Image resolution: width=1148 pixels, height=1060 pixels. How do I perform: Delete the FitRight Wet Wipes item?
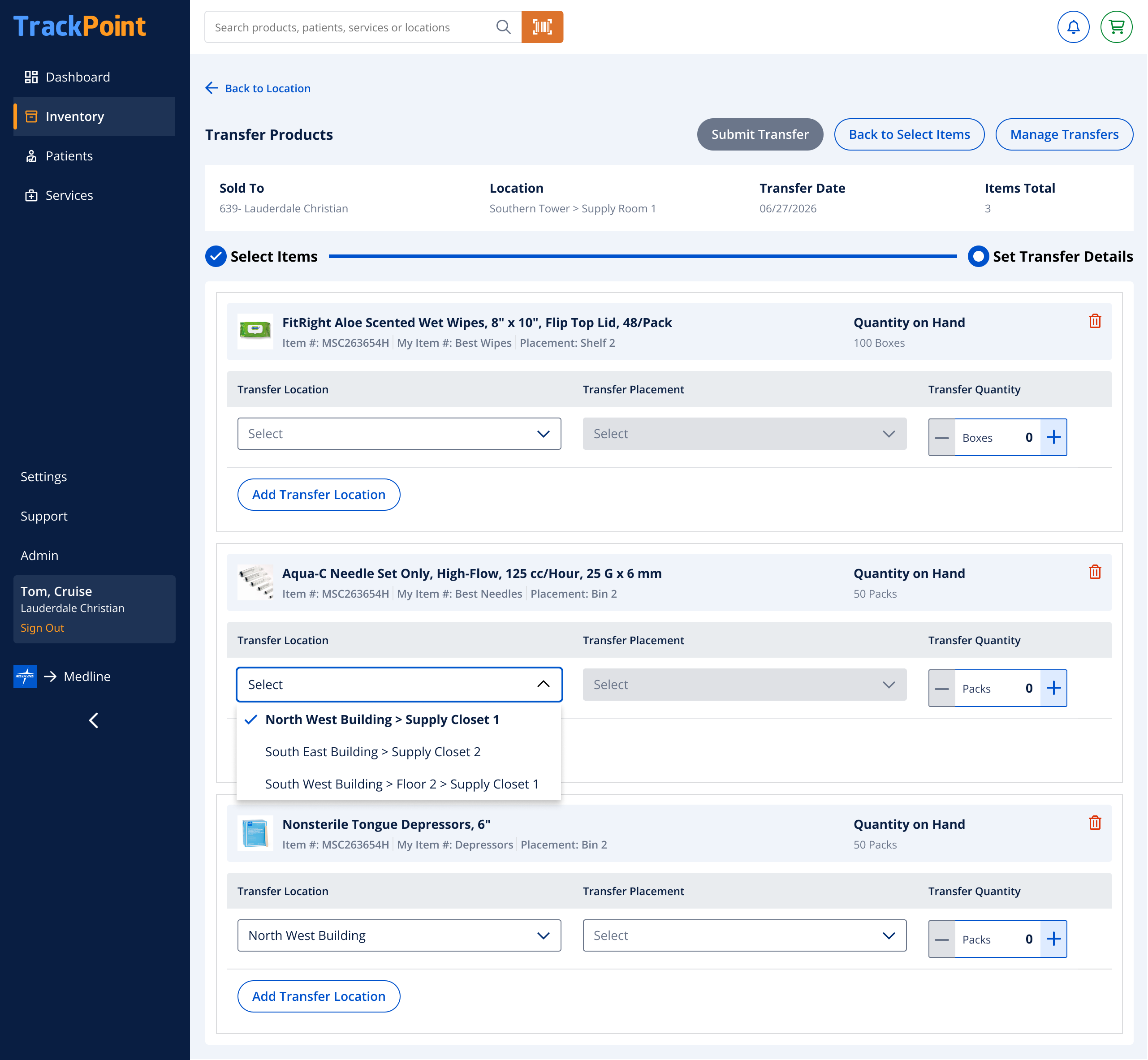pos(1095,321)
